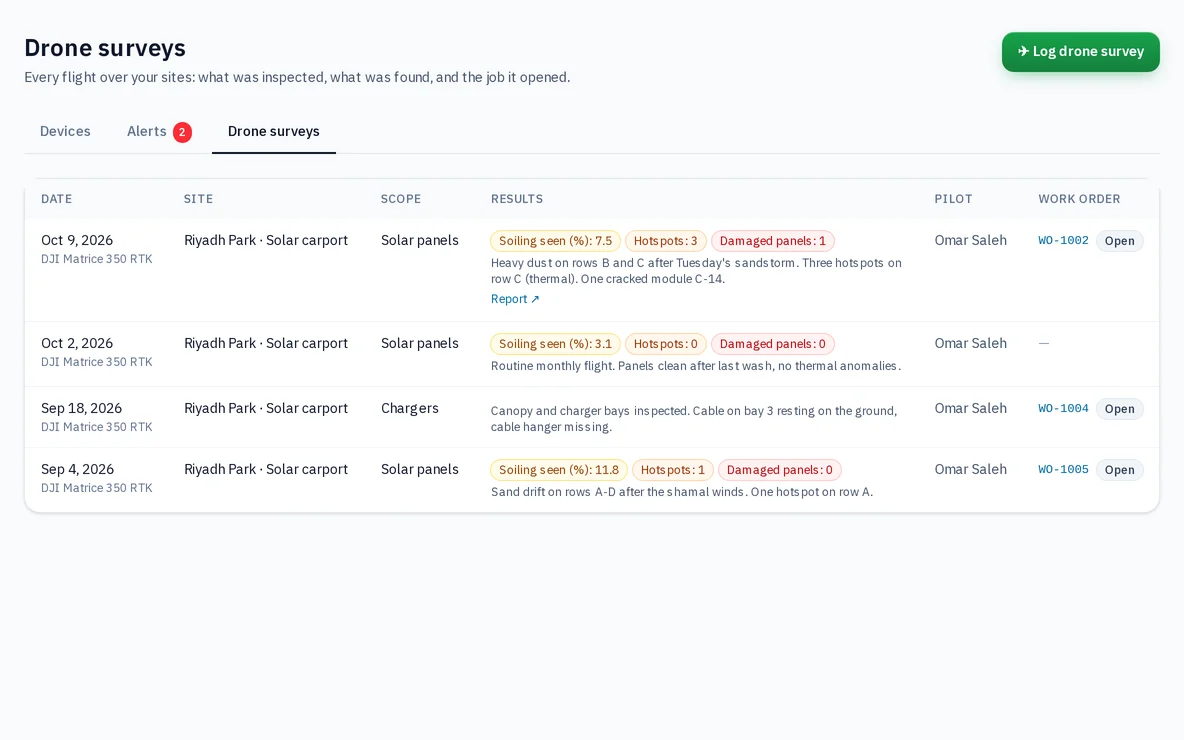Open the Alerts tab
The image size is (1184, 740).
(159, 131)
